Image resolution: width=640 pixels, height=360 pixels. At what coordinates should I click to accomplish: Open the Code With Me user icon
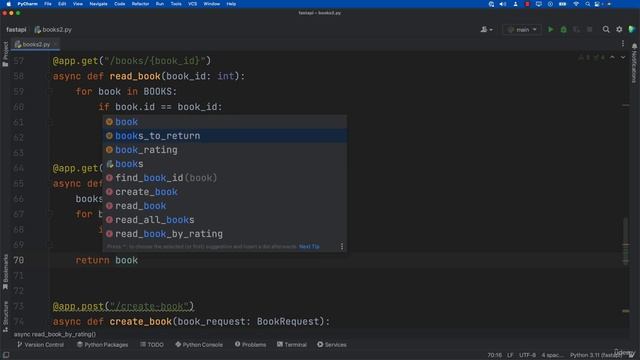tap(484, 29)
